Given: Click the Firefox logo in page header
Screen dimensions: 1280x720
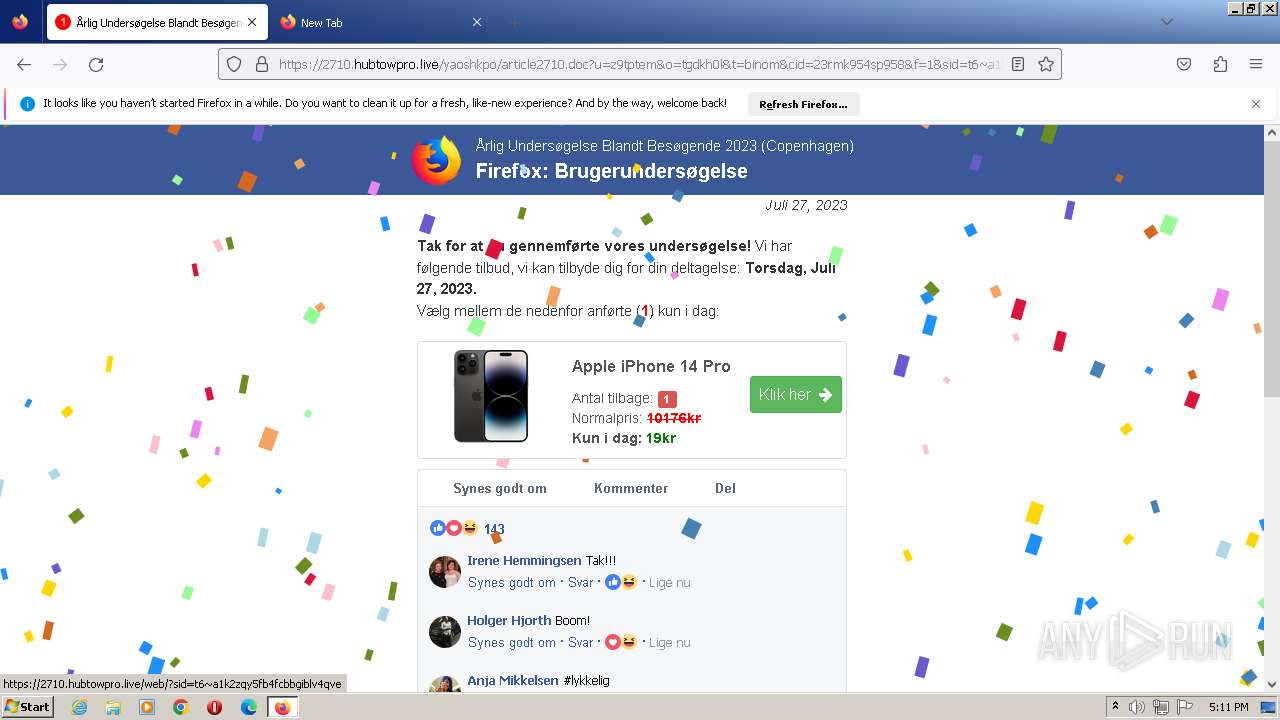Looking at the screenshot, I should (x=436, y=160).
